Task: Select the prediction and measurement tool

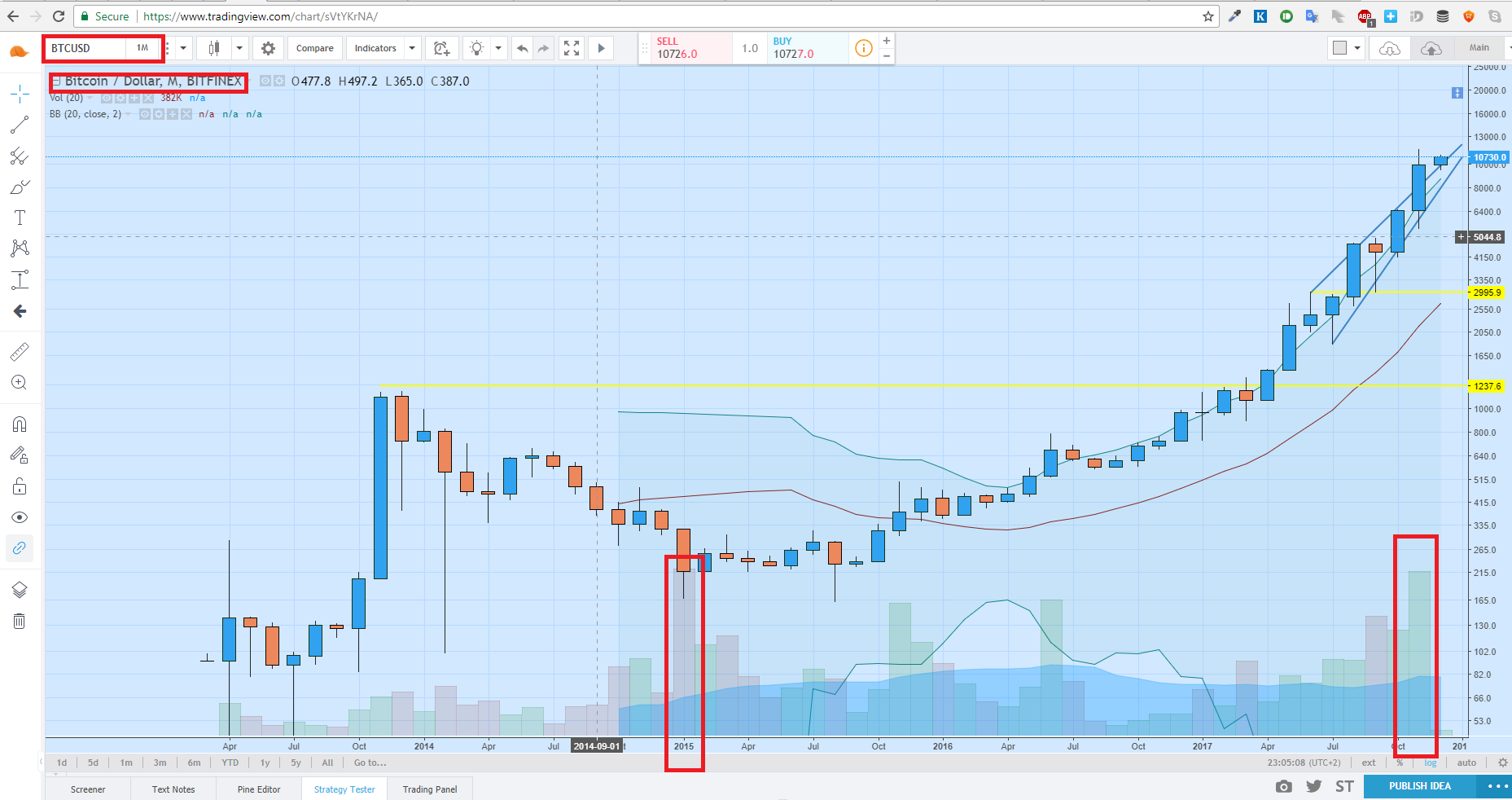Action: (x=20, y=279)
